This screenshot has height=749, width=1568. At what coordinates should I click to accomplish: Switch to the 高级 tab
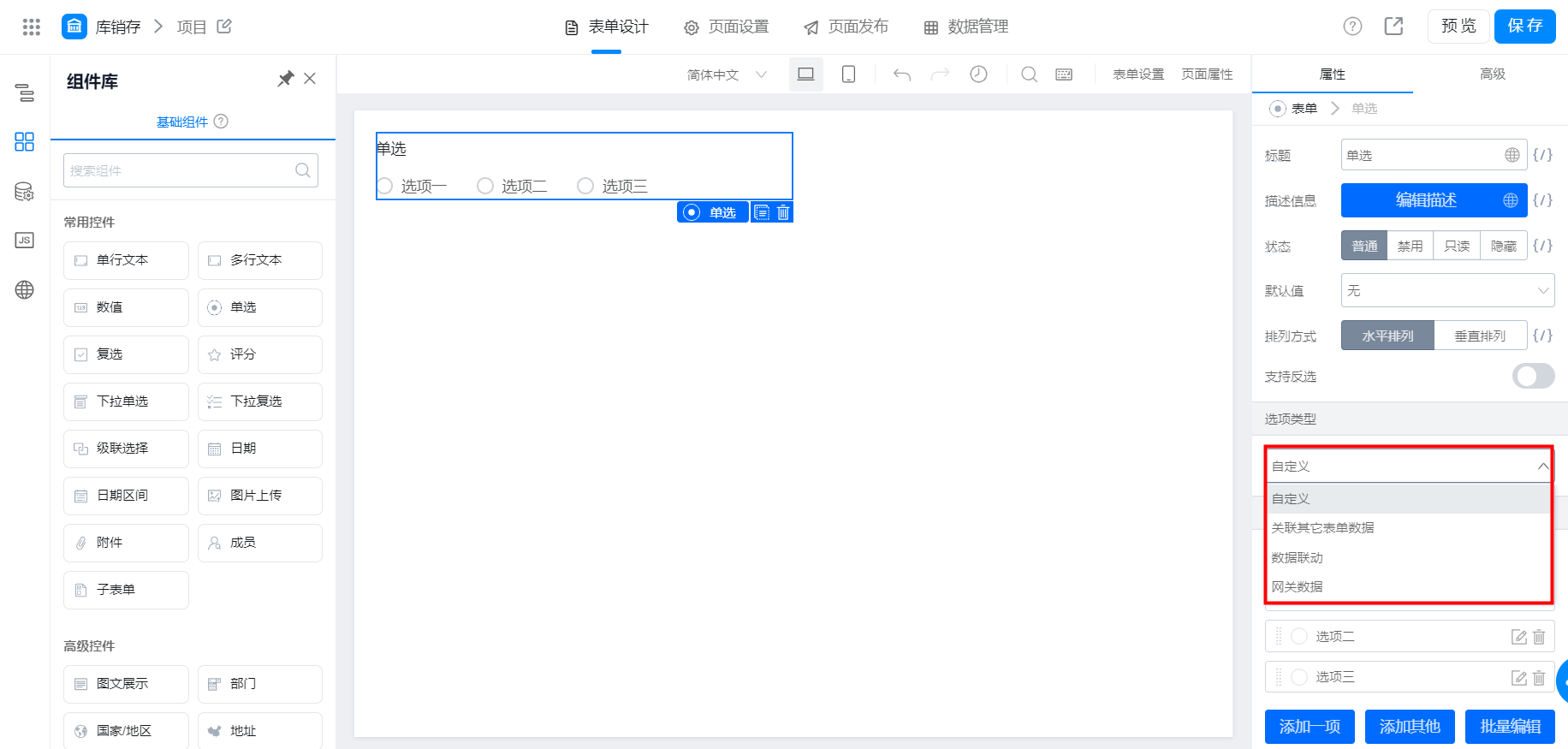1492,74
